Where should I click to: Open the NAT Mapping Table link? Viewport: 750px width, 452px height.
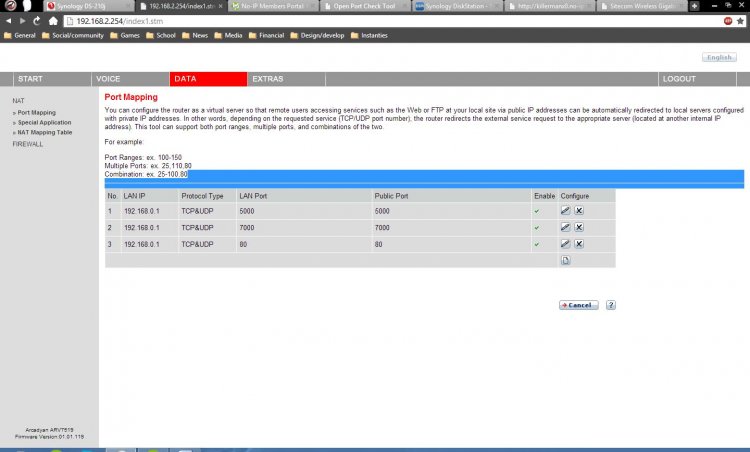[44, 132]
